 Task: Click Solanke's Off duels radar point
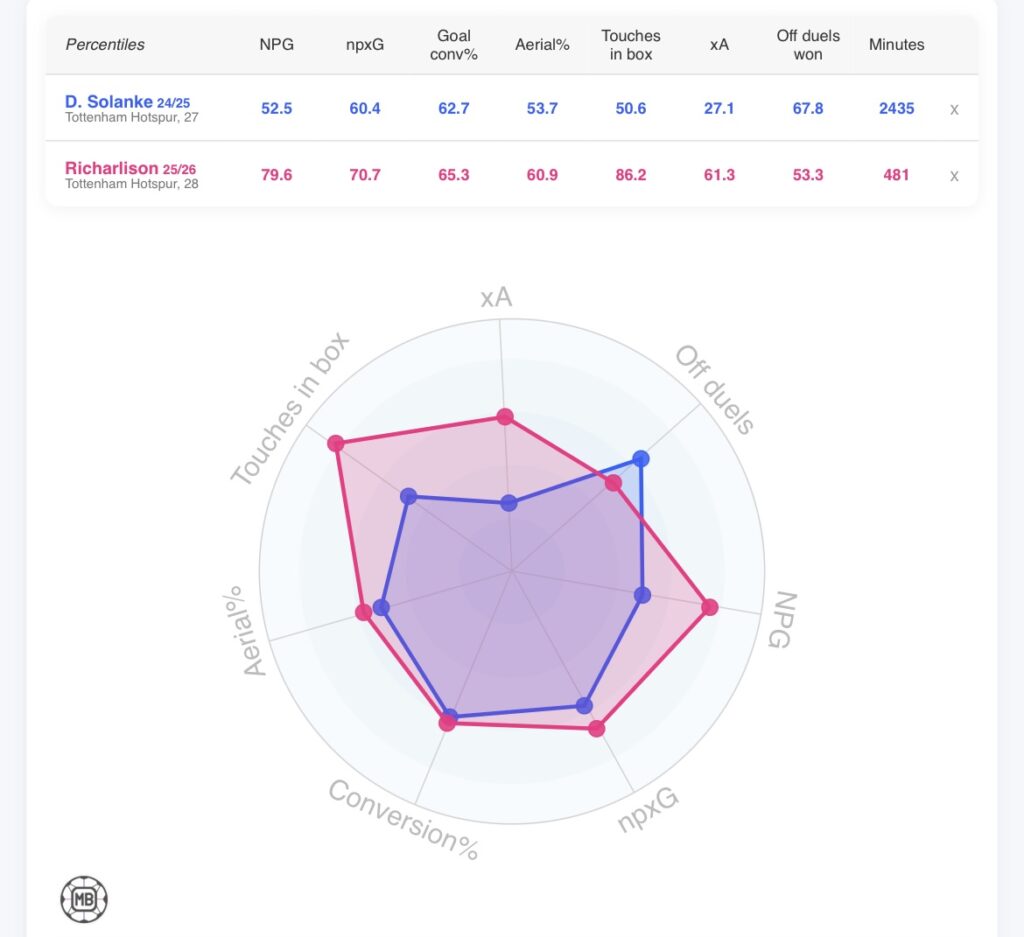click(641, 460)
